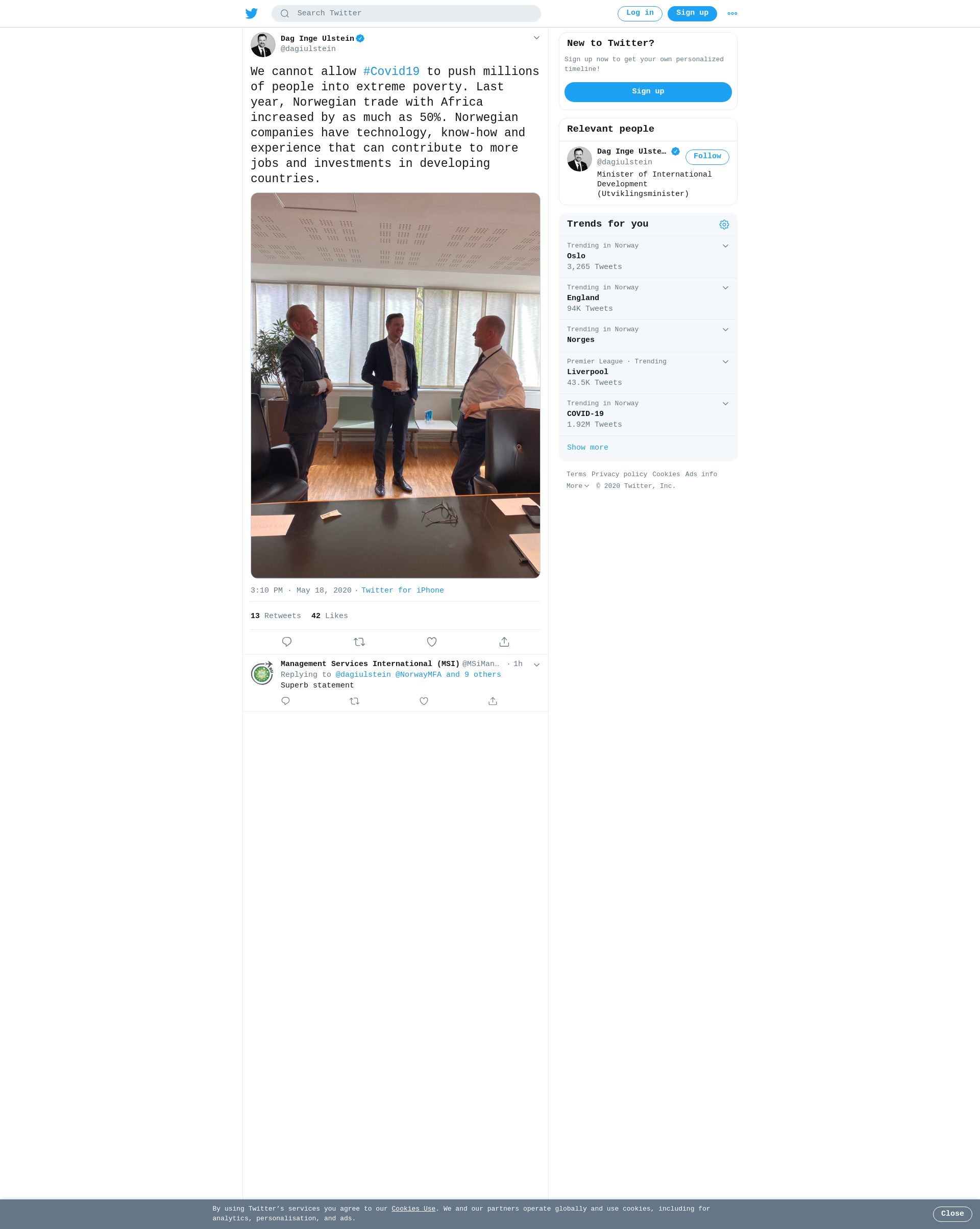980x1229 pixels.
Task: Open the tweet's photo of three men
Action: coord(395,385)
